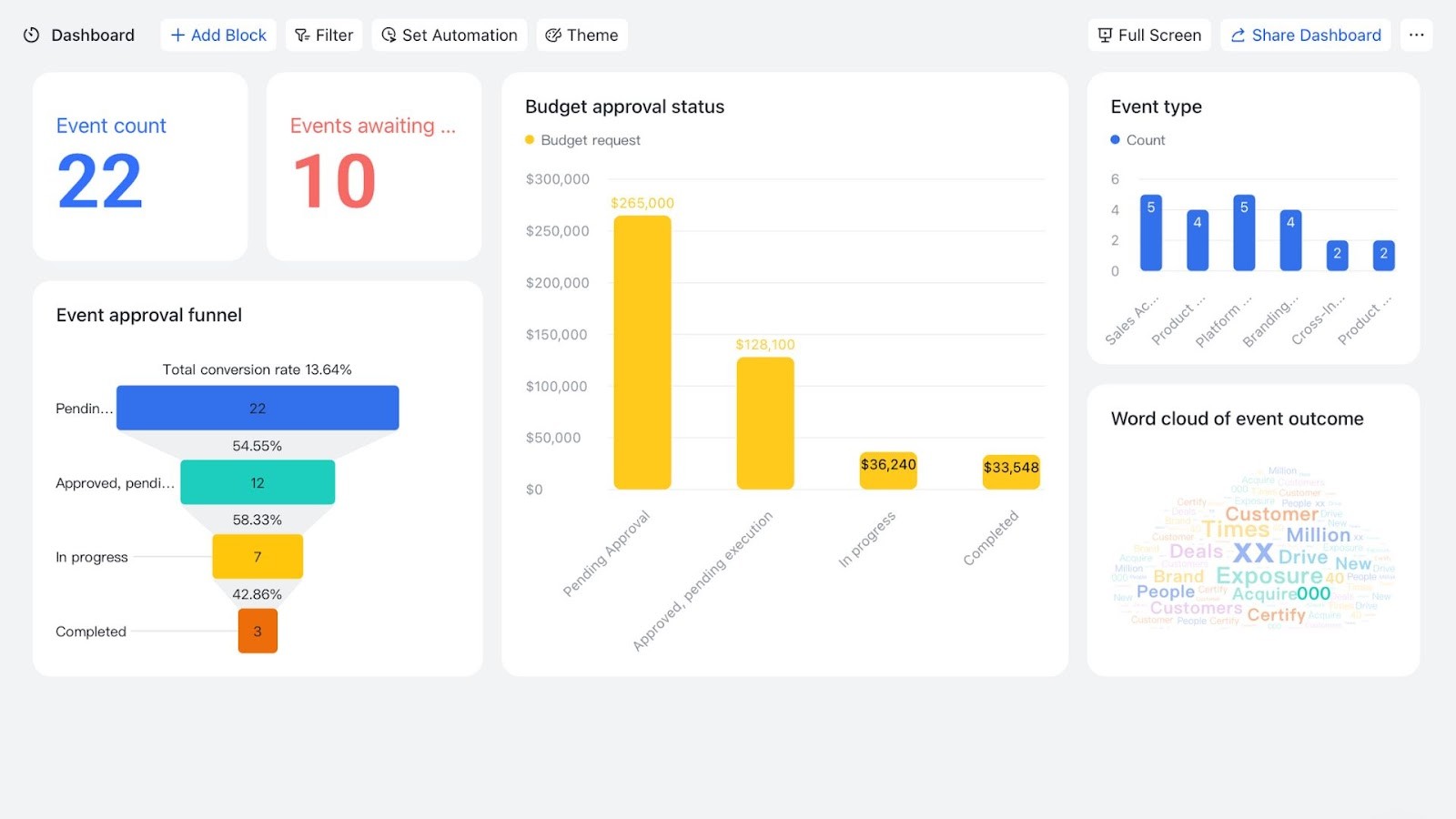The image size is (1456, 819).
Task: Toggle the Budget request legend item
Action: pos(583,140)
